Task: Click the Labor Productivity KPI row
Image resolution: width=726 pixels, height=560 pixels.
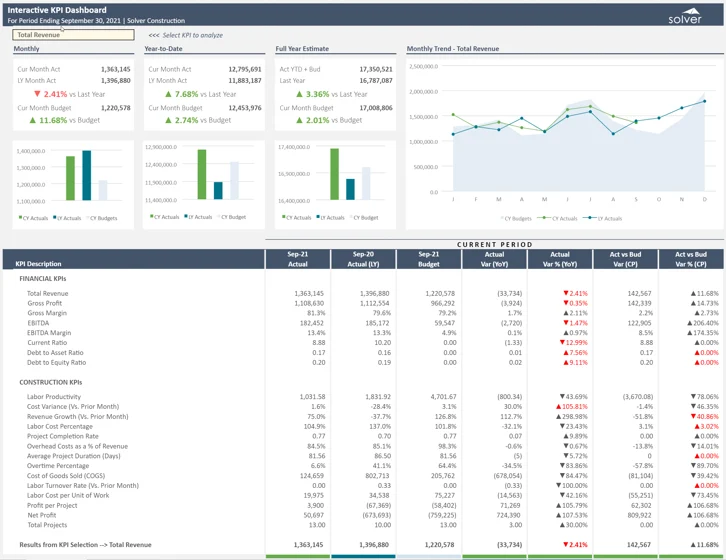Action: coord(55,397)
